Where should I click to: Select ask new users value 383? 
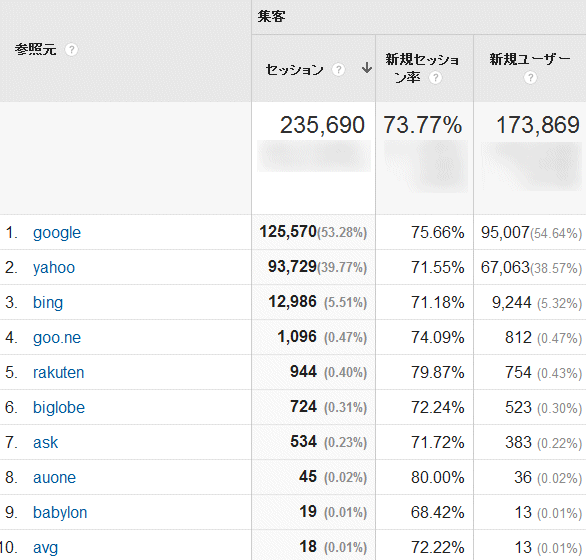click(518, 443)
